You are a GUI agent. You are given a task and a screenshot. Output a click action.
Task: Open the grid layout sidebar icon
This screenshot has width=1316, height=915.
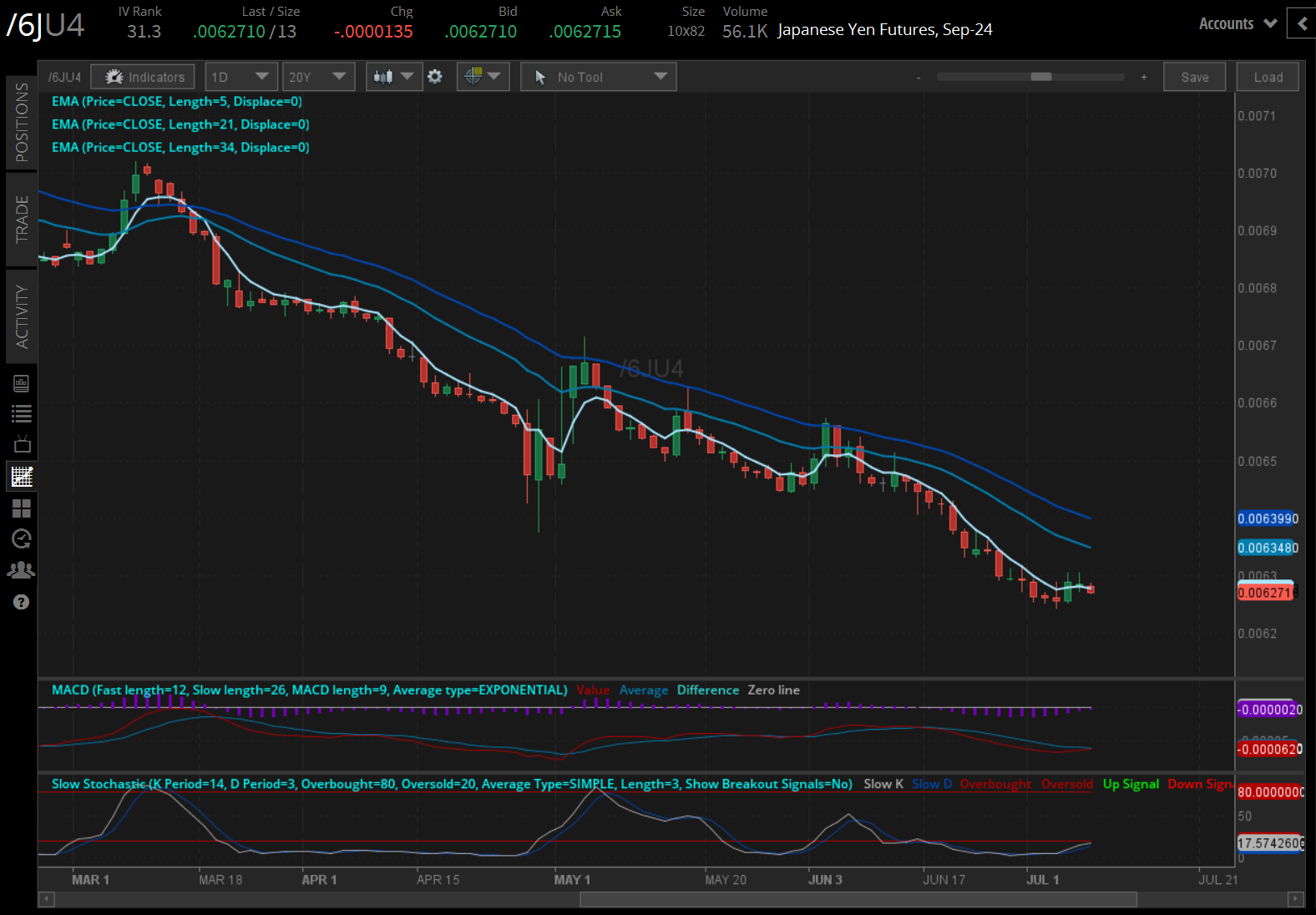click(x=22, y=508)
